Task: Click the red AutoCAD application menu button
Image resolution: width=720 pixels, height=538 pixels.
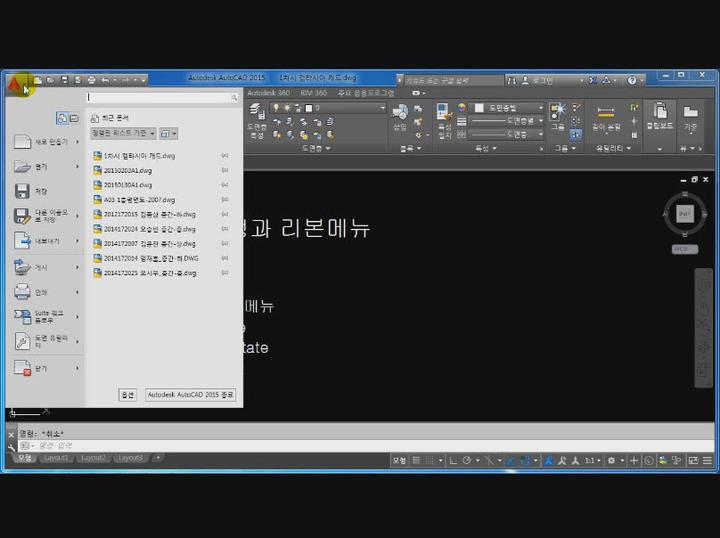Action: tap(15, 85)
